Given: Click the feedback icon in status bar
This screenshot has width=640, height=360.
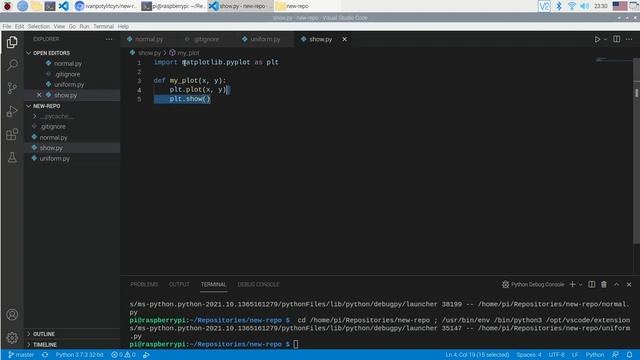Looking at the screenshot, I should 615,355.
